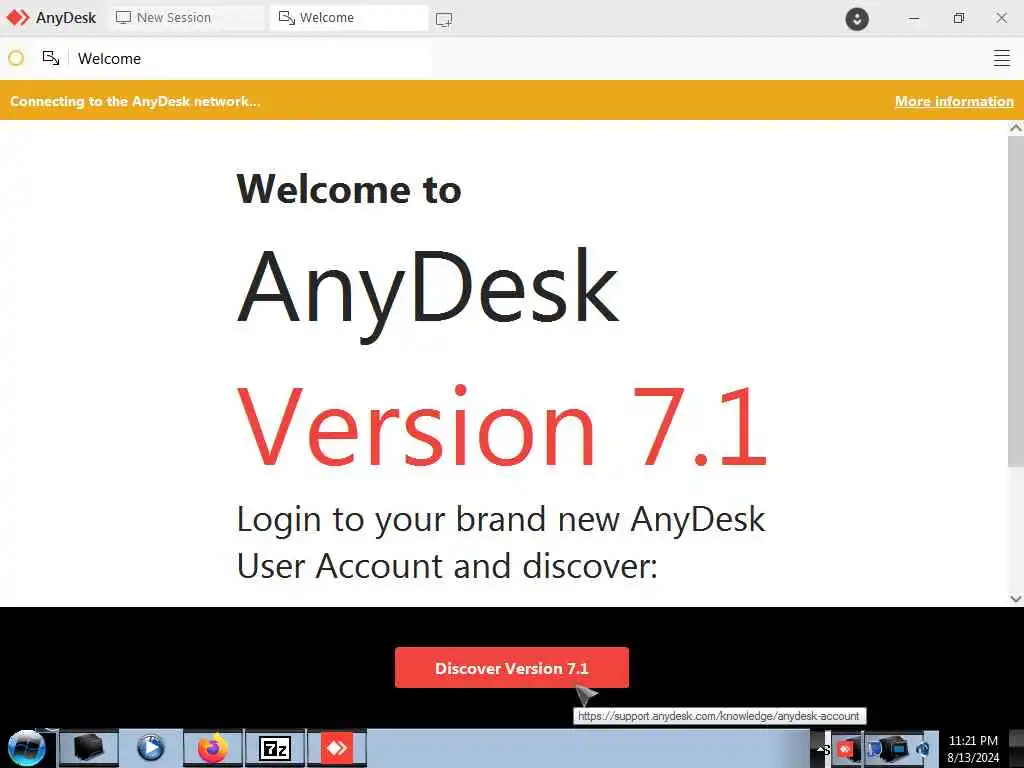Show hidden tray icons arrow
The height and width of the screenshot is (768, 1024).
click(x=821, y=749)
